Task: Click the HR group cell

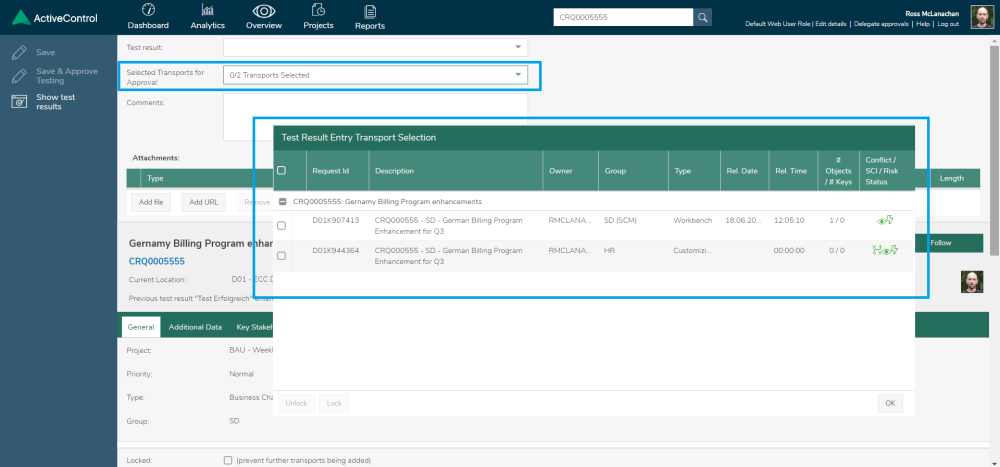Action: [609, 250]
